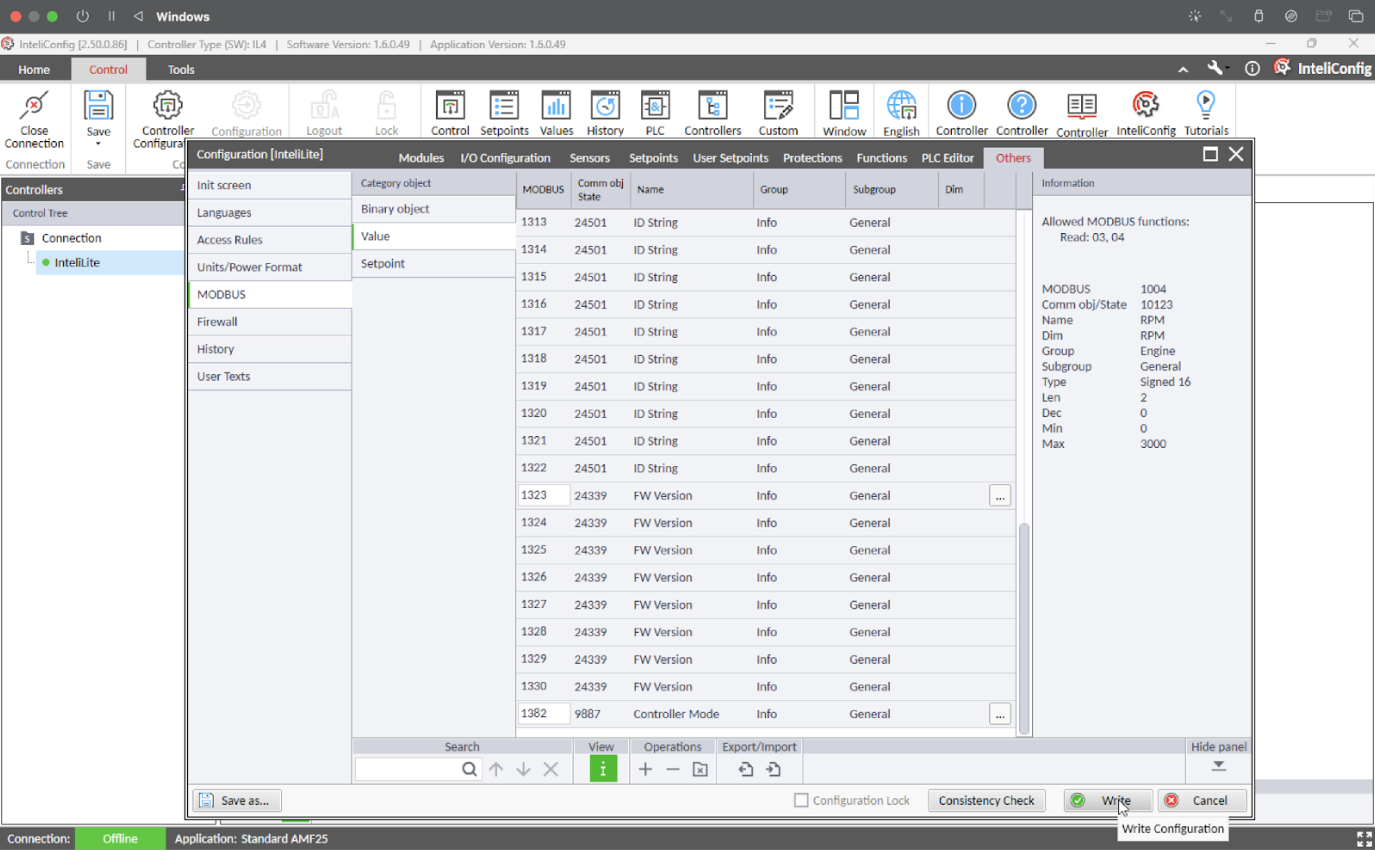This screenshot has width=1375, height=850.
Task: Enable the Configuration Lock checkbox
Action: point(801,801)
